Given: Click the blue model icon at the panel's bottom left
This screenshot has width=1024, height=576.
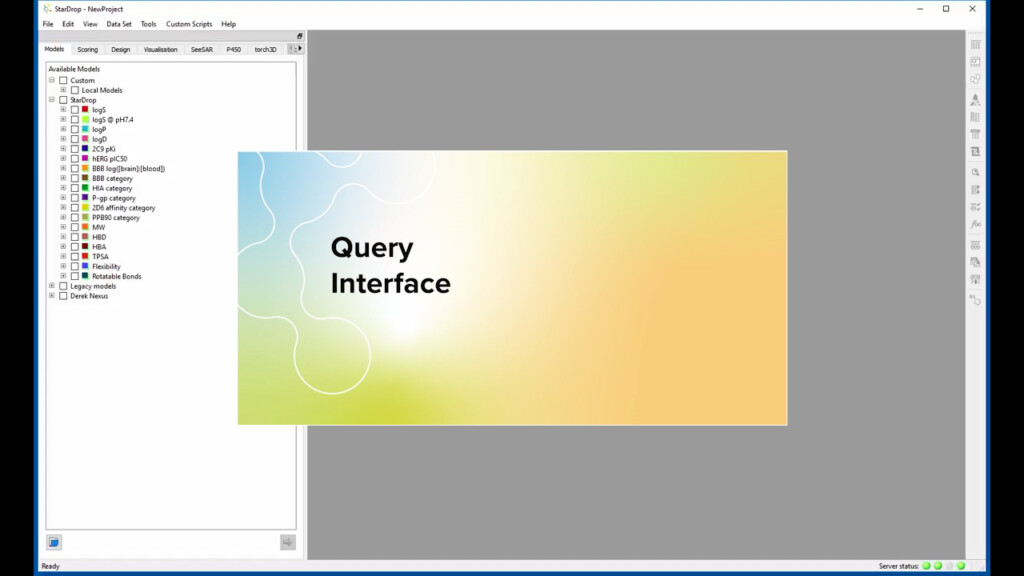Looking at the screenshot, I should click(53, 542).
